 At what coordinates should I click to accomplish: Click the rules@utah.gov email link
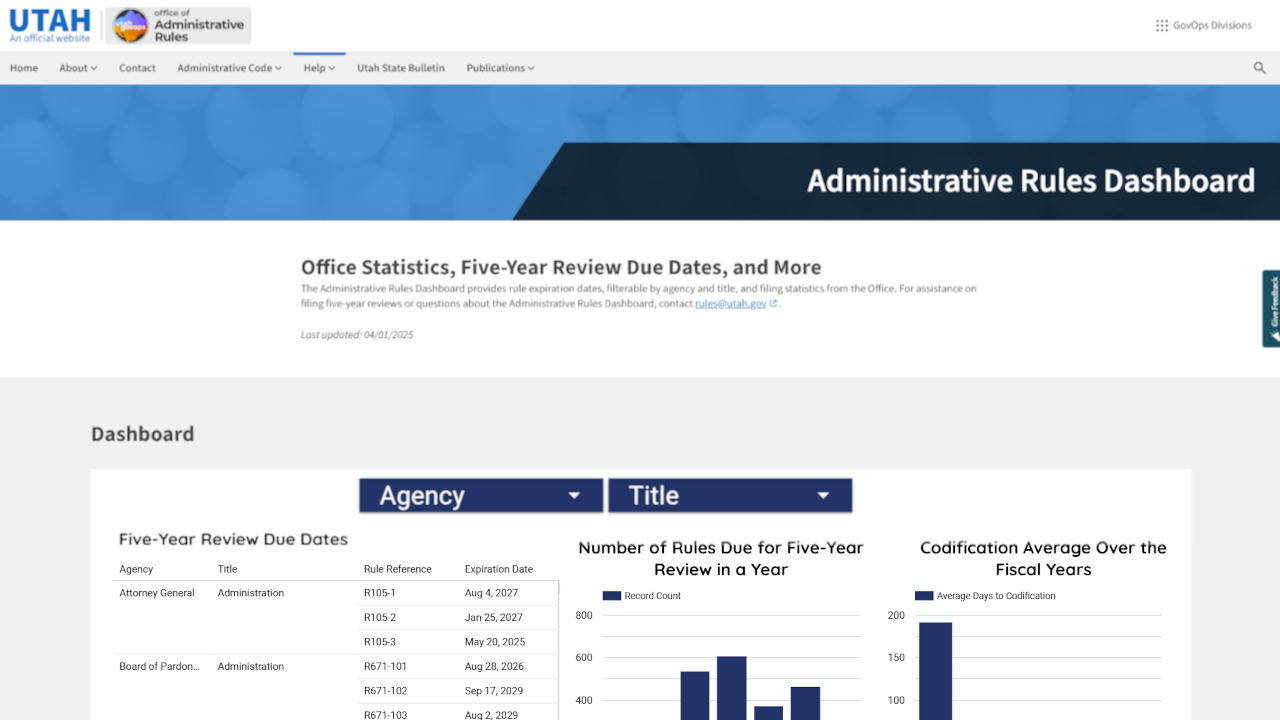tap(730, 303)
